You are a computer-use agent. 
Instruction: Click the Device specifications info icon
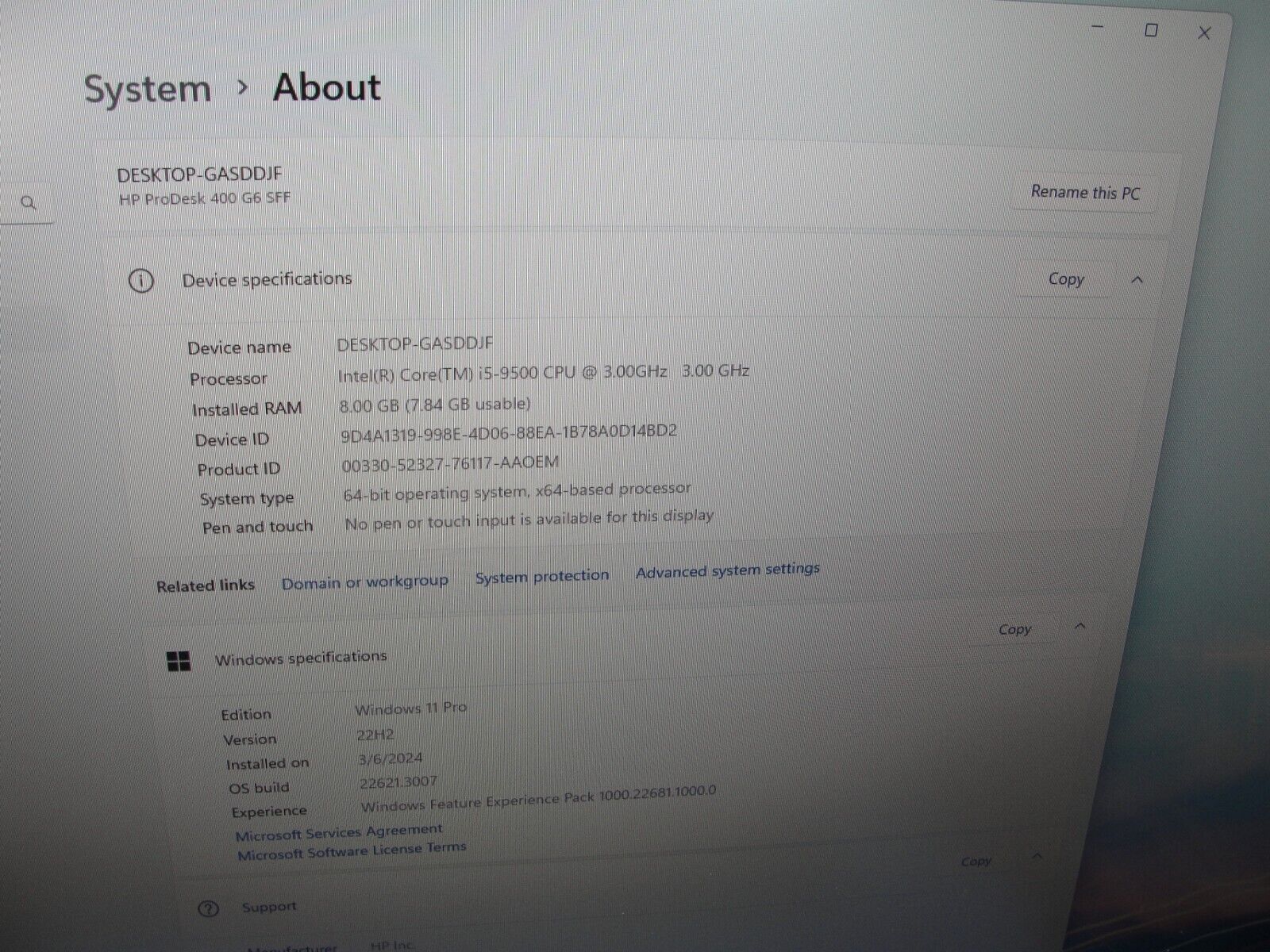141,281
